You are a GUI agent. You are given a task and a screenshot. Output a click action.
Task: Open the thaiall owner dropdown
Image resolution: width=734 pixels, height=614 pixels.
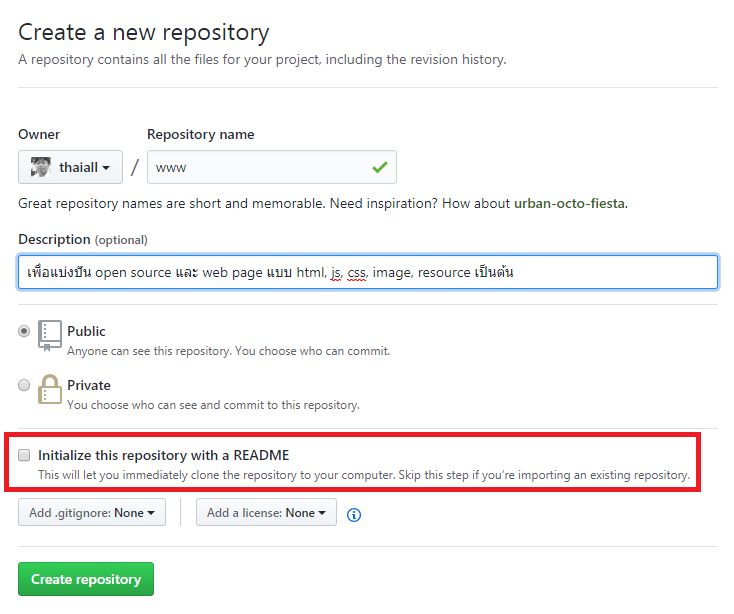pos(70,167)
